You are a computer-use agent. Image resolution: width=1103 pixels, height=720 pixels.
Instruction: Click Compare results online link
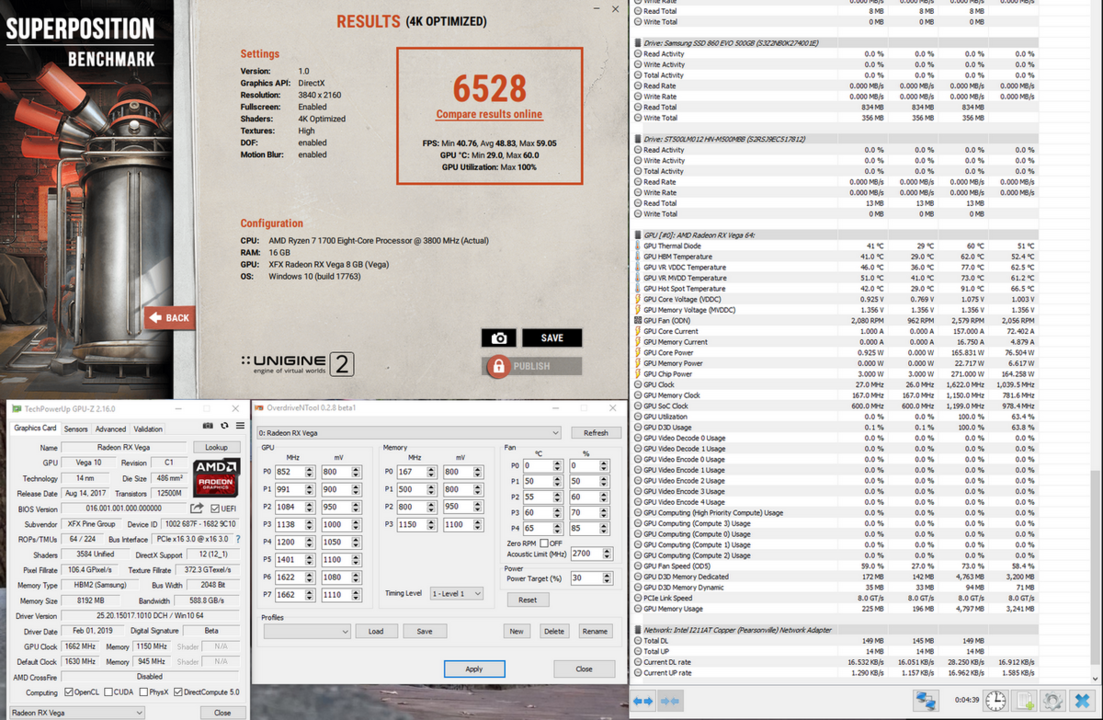(489, 114)
